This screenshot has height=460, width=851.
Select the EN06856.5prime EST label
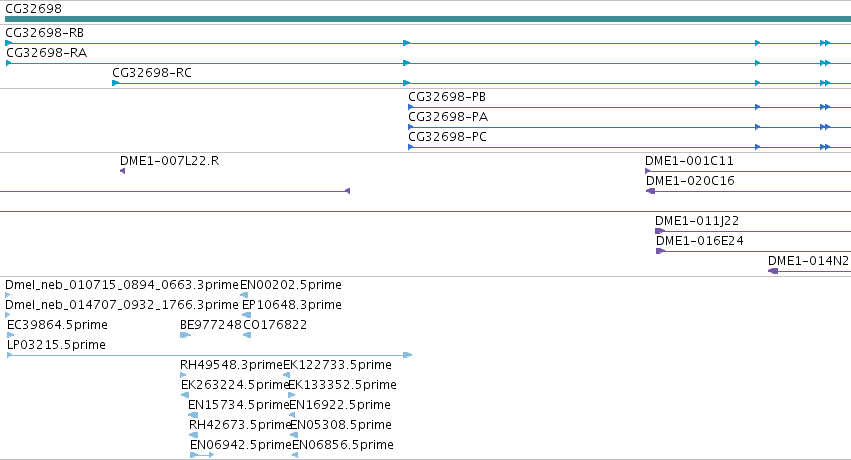[x=343, y=445]
